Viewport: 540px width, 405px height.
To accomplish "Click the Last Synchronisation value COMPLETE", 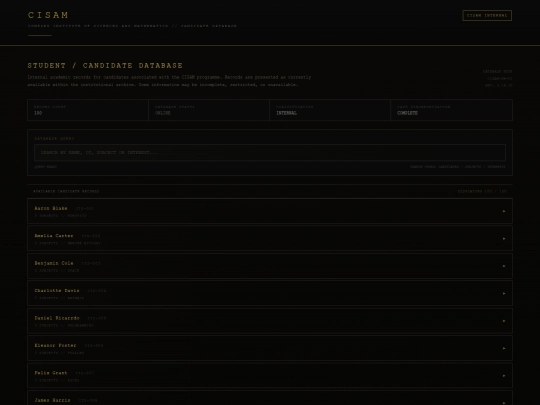I will point(407,113).
